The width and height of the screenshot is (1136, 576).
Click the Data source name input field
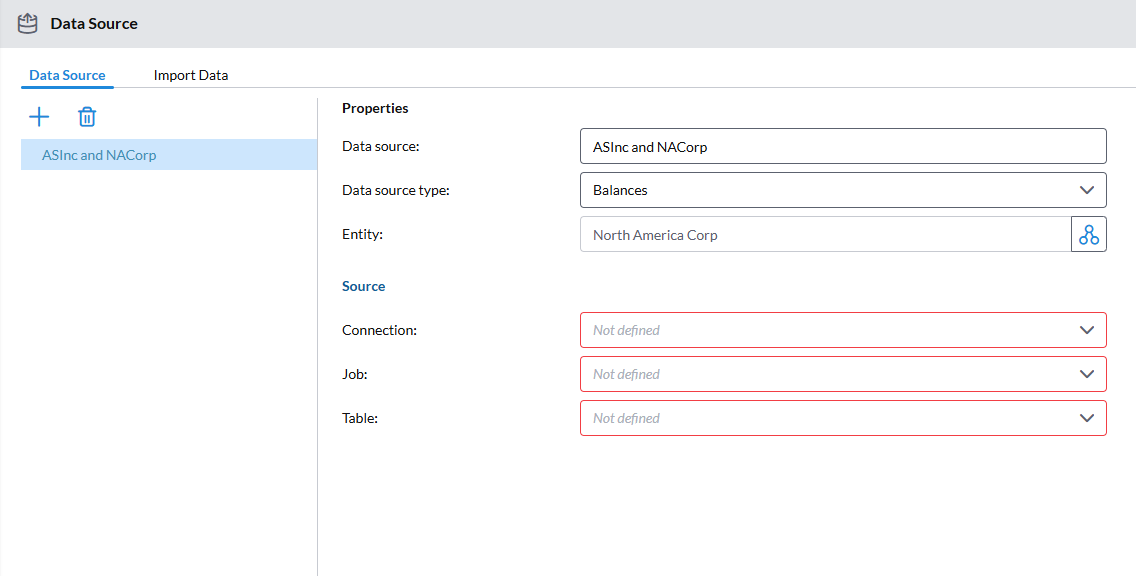click(x=842, y=146)
